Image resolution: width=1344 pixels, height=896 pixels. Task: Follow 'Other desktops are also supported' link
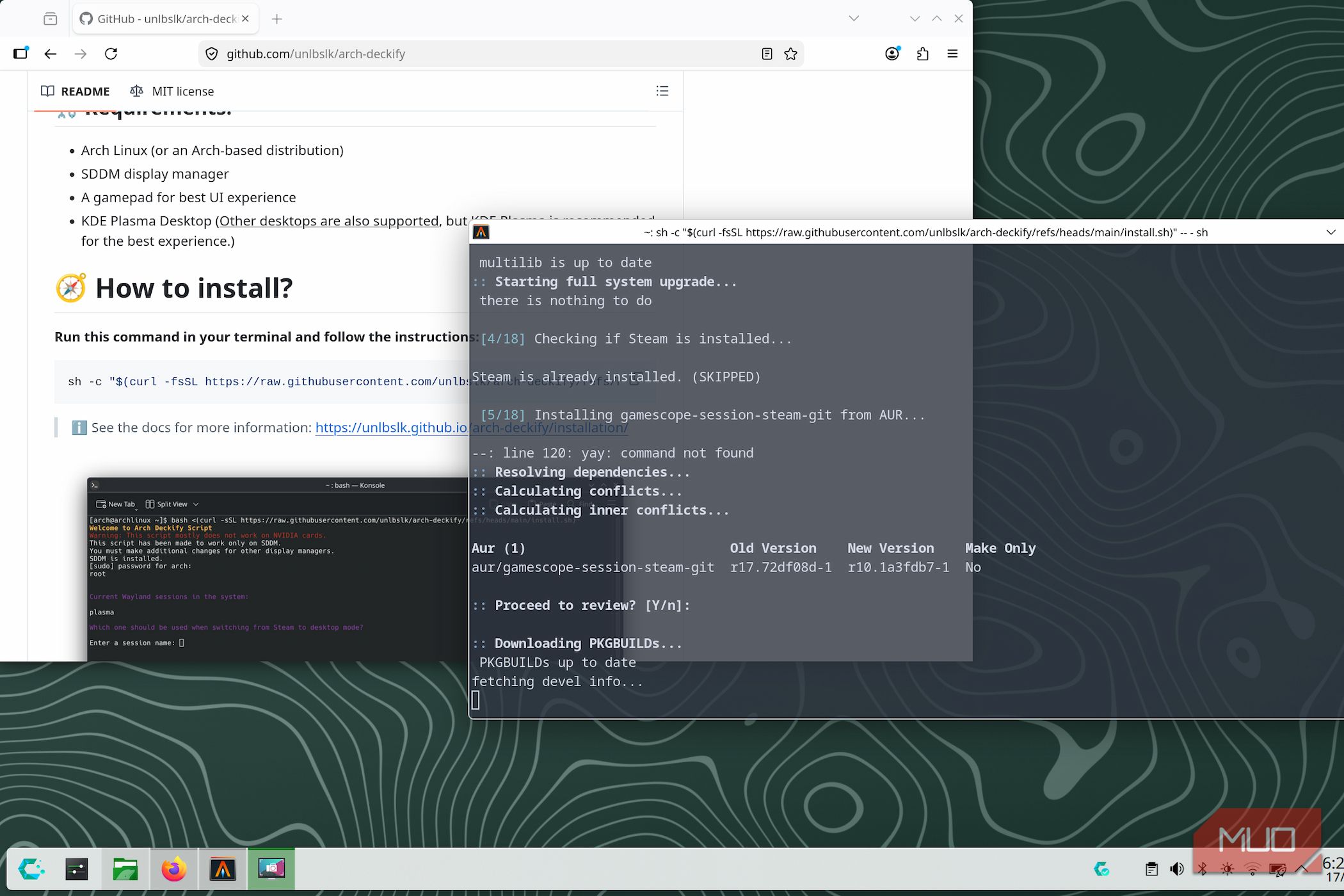click(329, 221)
